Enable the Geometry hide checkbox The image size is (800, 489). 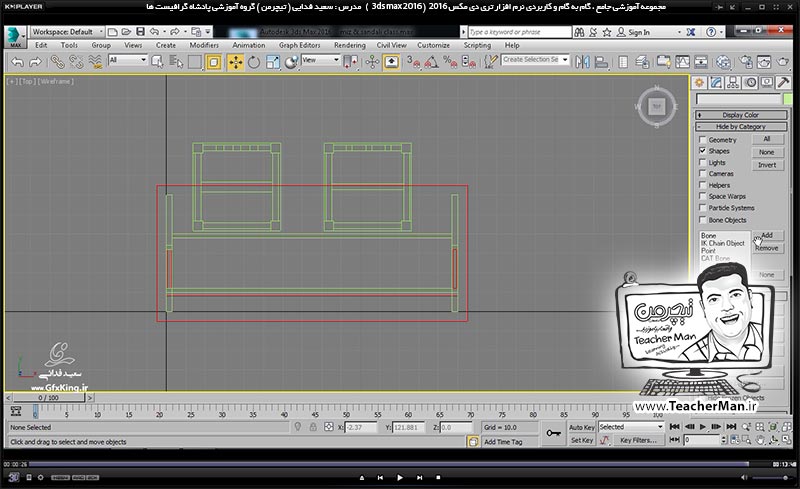[703, 139]
